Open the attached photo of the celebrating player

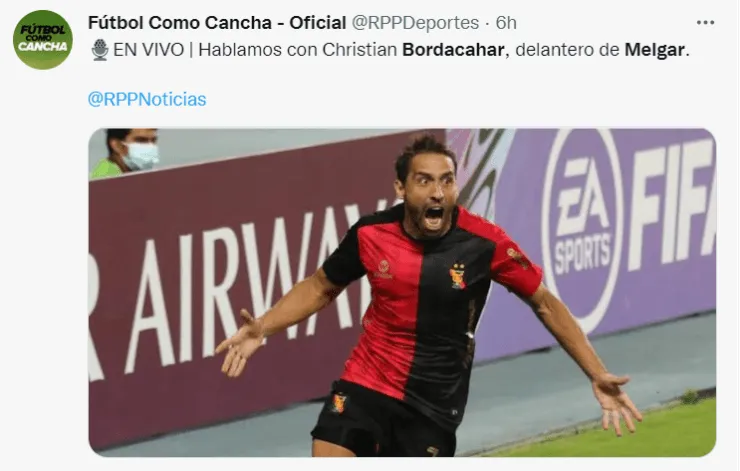coord(402,292)
